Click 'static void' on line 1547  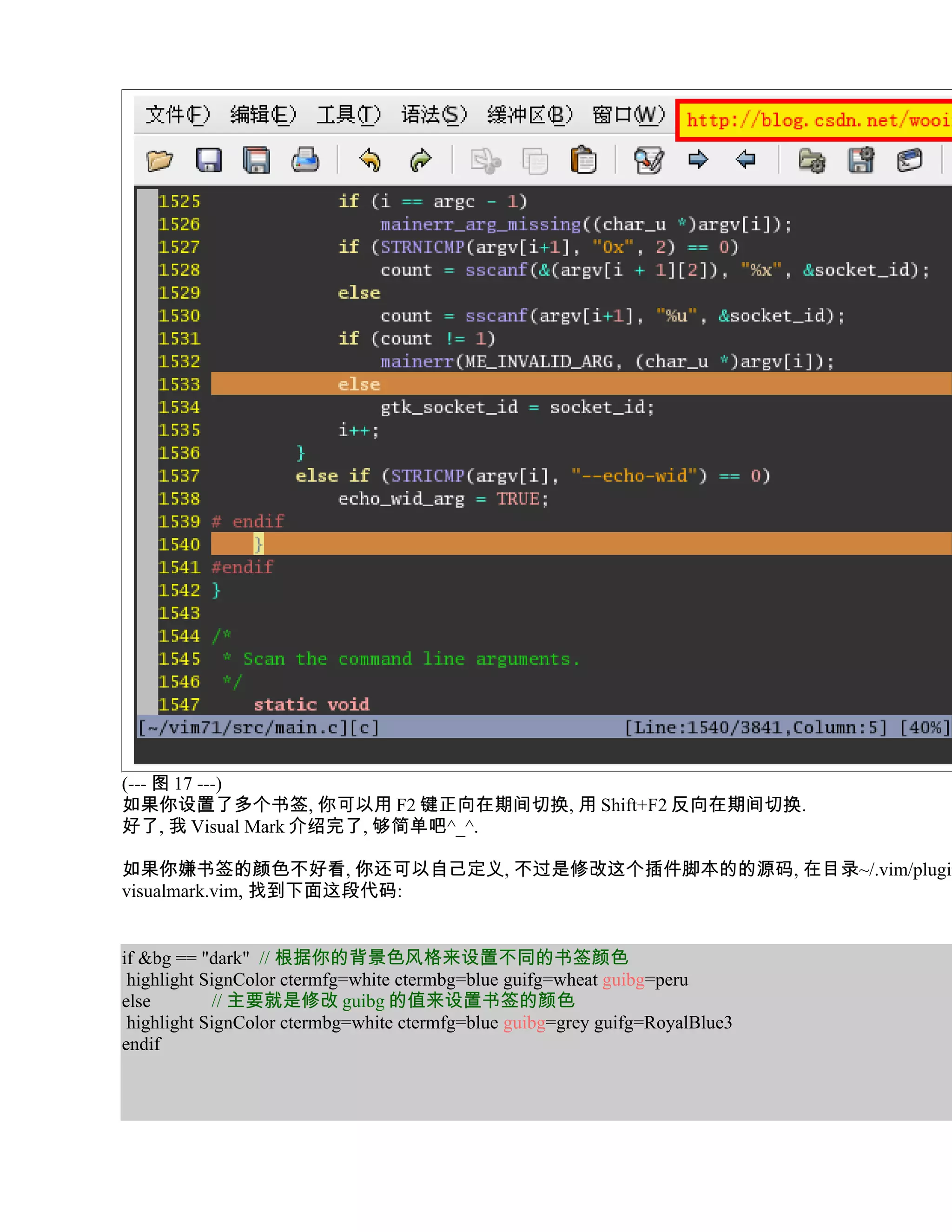(311, 704)
